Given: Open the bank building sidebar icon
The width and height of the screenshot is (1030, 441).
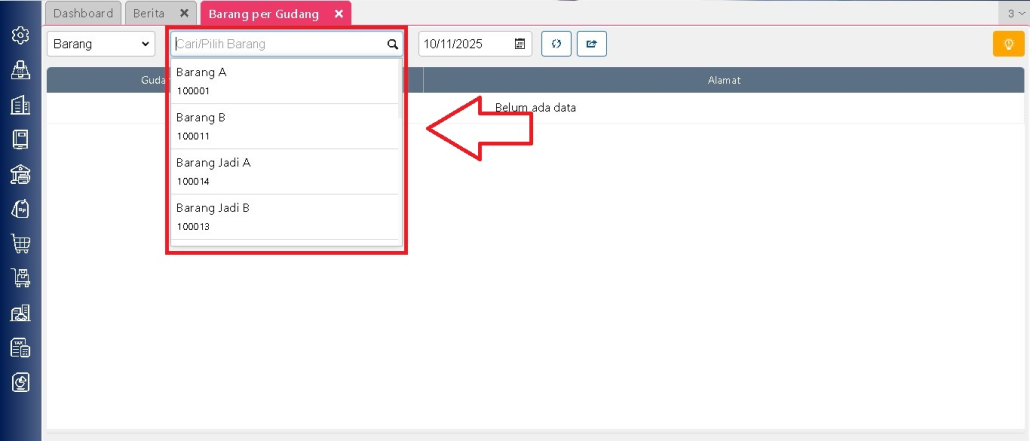Looking at the screenshot, I should (20, 174).
